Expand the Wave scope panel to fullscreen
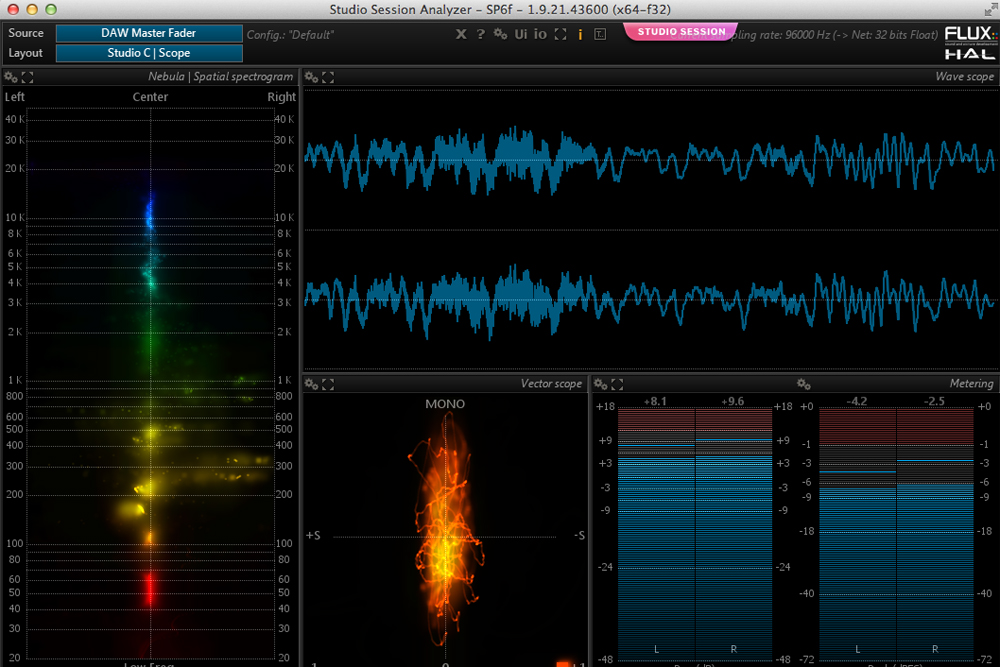The image size is (1000, 667). click(x=328, y=77)
